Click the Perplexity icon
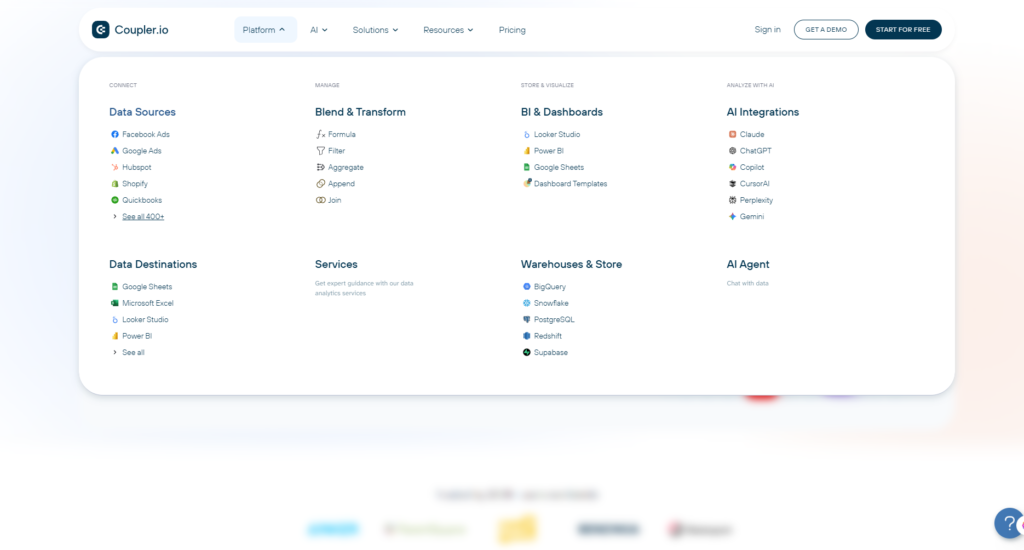The width and height of the screenshot is (1024, 550). 733,200
